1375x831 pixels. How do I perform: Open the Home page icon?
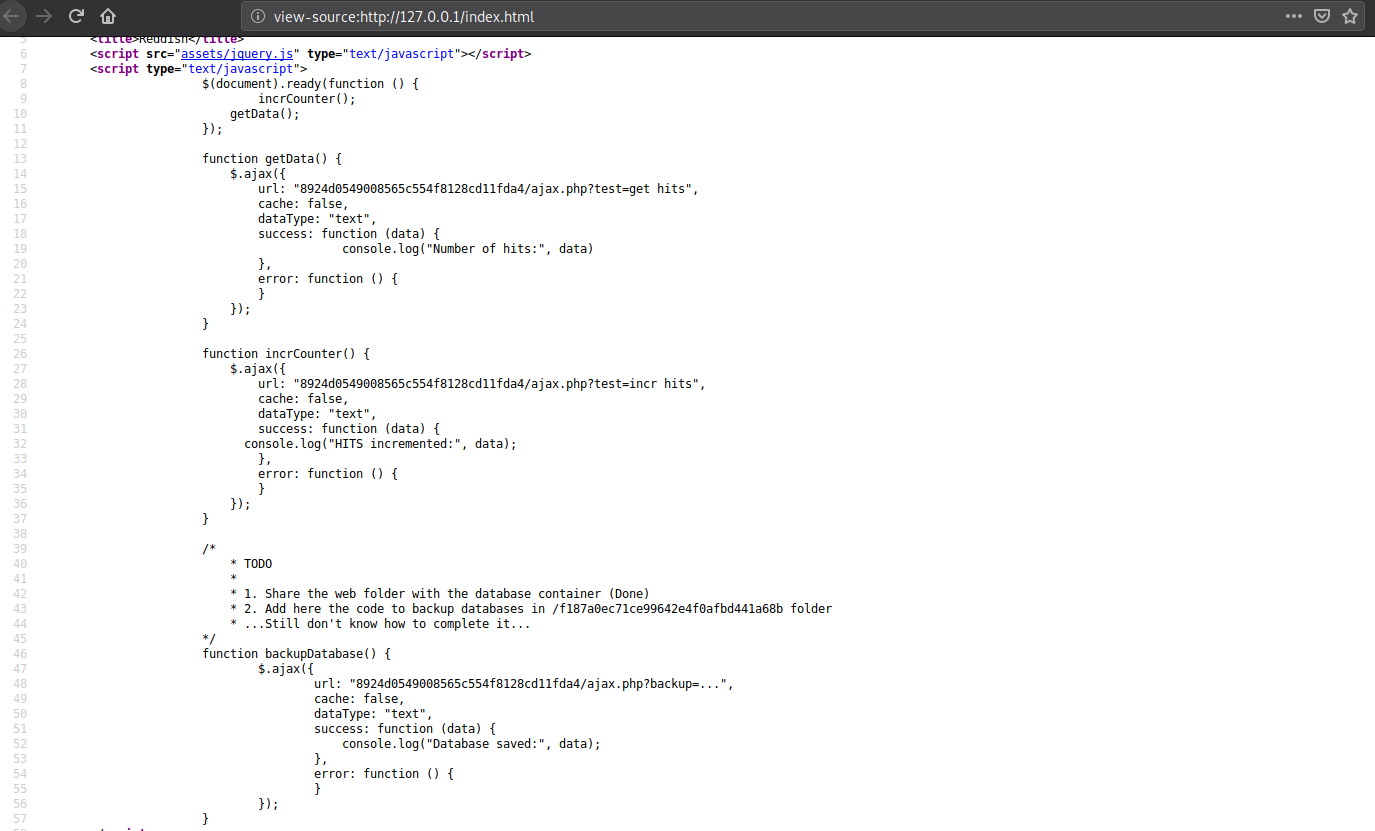pyautogui.click(x=108, y=16)
